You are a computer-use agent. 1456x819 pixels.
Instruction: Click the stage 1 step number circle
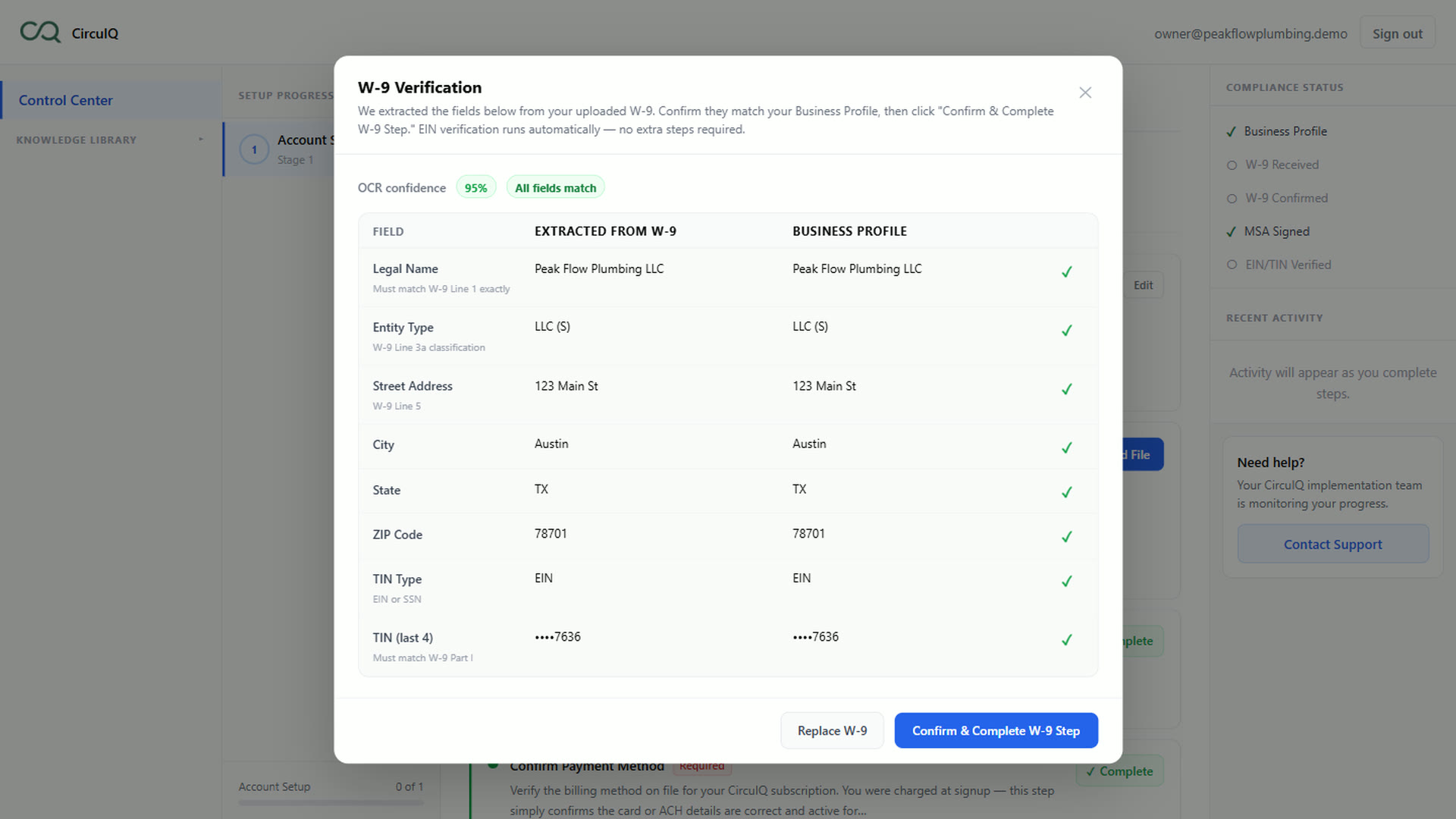(254, 149)
